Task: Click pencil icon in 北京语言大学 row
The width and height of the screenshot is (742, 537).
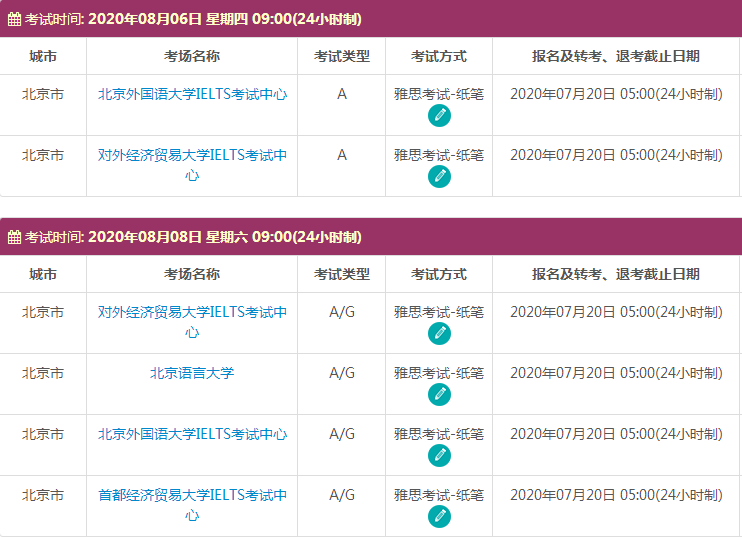Action: pyautogui.click(x=439, y=395)
